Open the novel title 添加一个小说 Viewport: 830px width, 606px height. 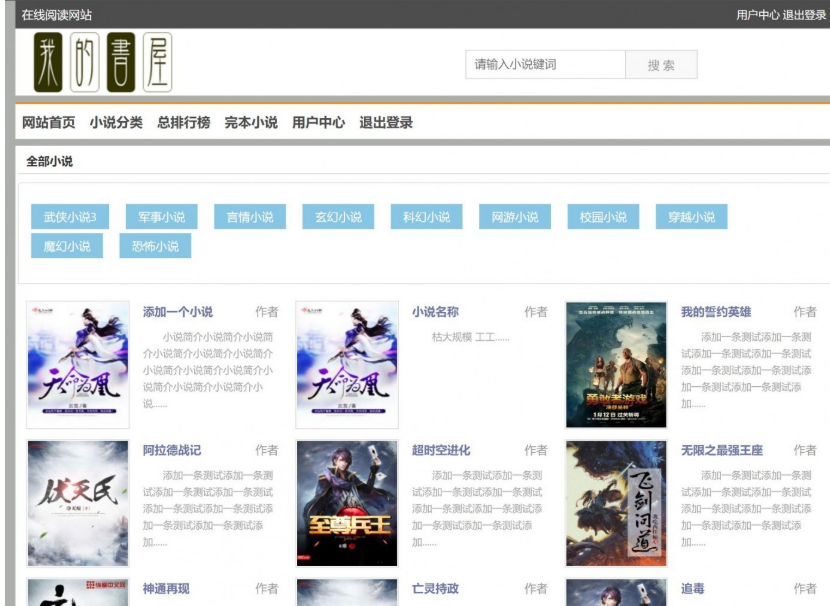[178, 312]
